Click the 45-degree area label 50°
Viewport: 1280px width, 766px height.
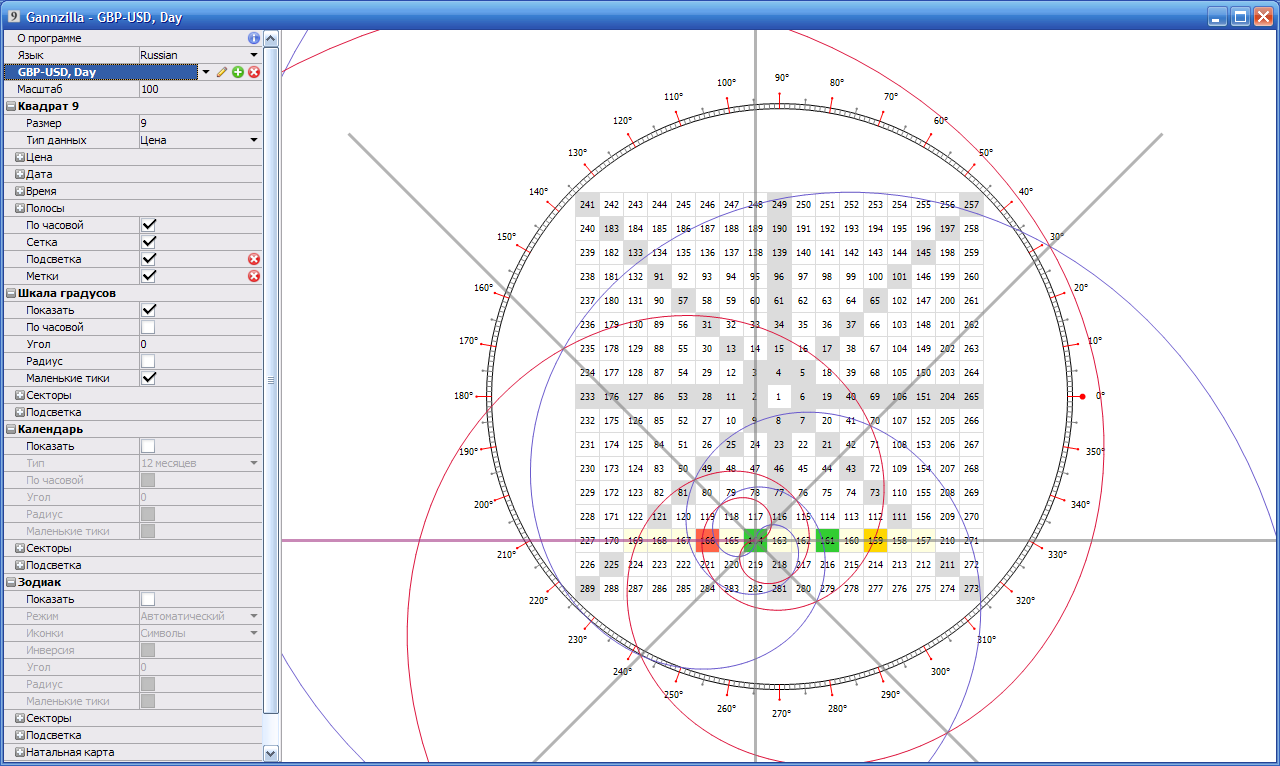pyautogui.click(x=986, y=153)
